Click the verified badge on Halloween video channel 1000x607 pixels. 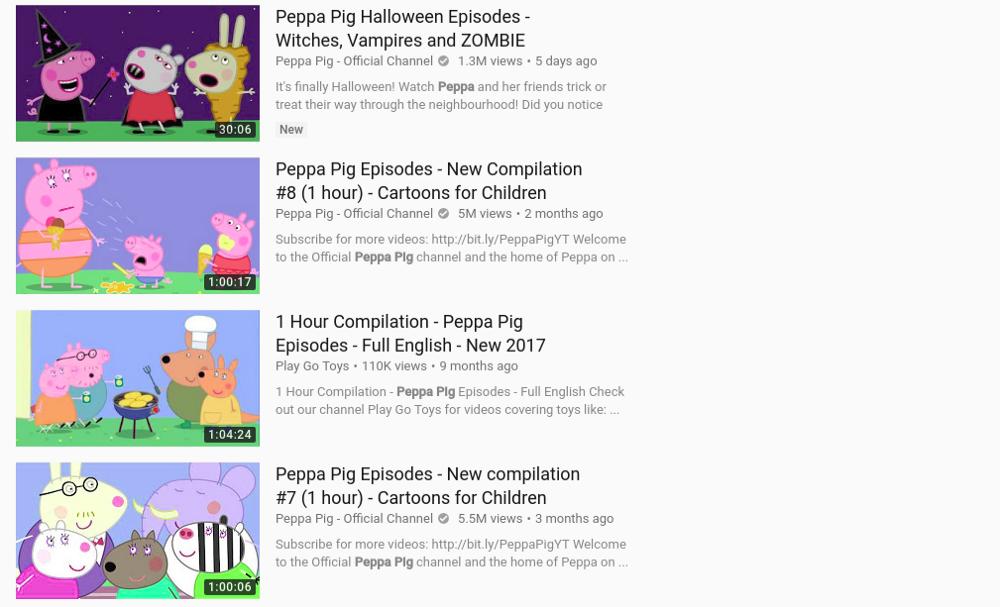click(x=443, y=61)
